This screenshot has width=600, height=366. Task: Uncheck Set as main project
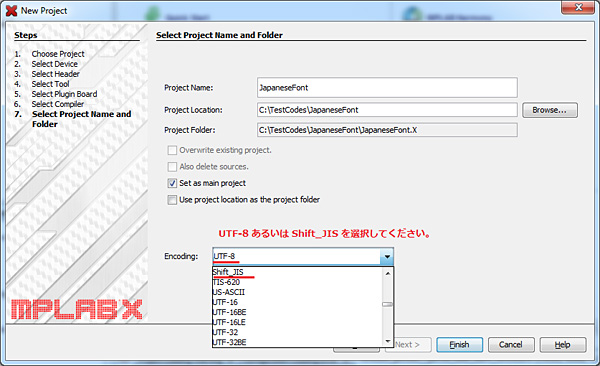coord(172,183)
